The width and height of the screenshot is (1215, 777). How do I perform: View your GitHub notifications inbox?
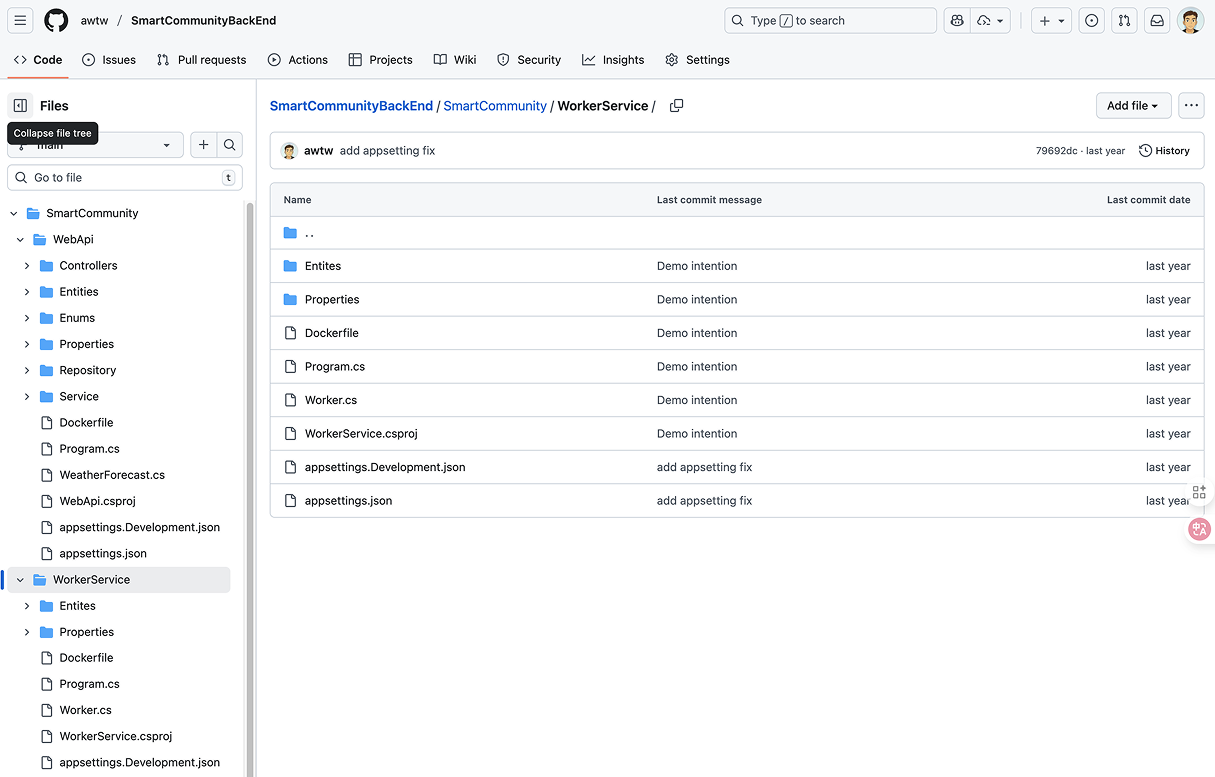point(1157,20)
